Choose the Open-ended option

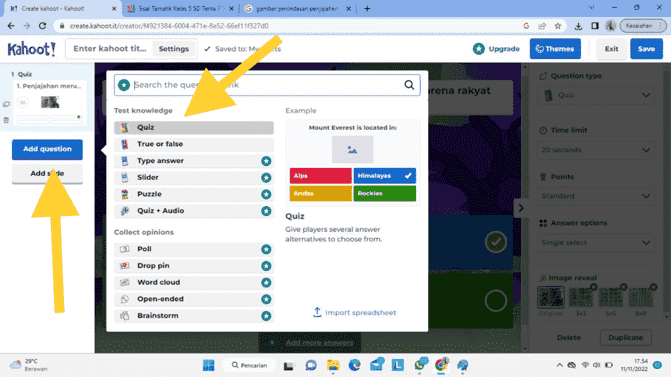pyautogui.click(x=193, y=299)
